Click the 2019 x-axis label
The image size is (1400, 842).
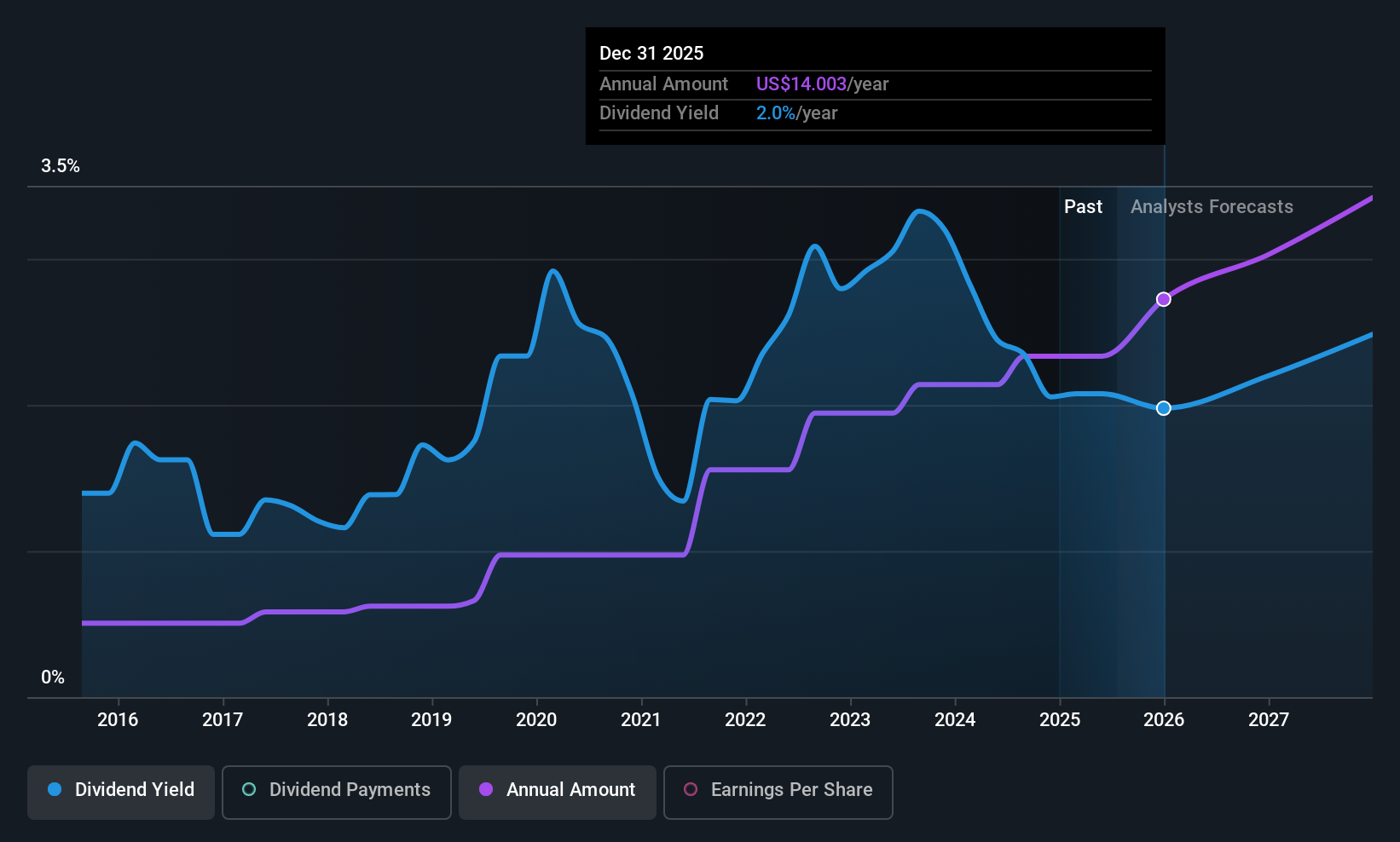(x=431, y=720)
